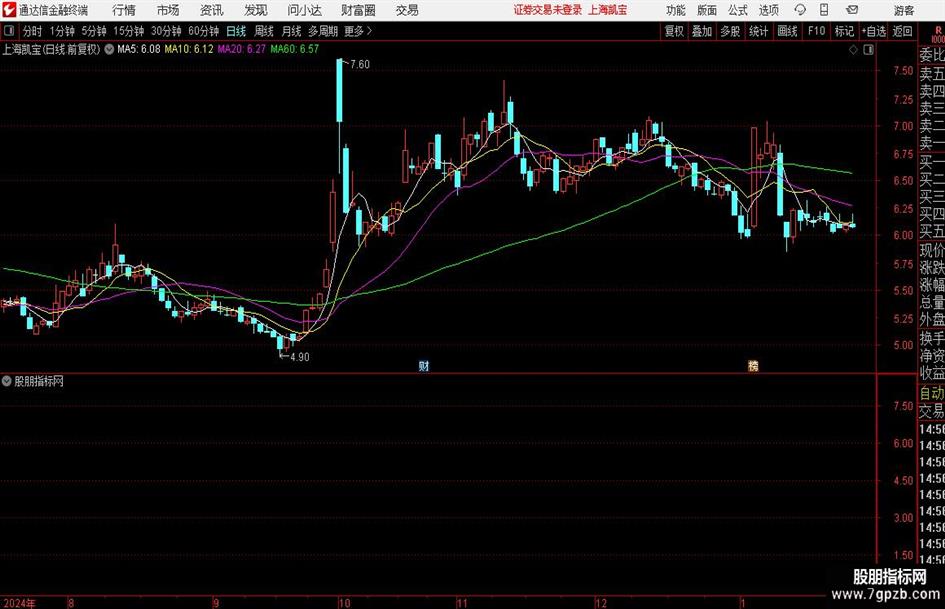Screen dimensions: 945x609
Task: Click the MA20: 6.27 indicator value
Action: (242, 49)
